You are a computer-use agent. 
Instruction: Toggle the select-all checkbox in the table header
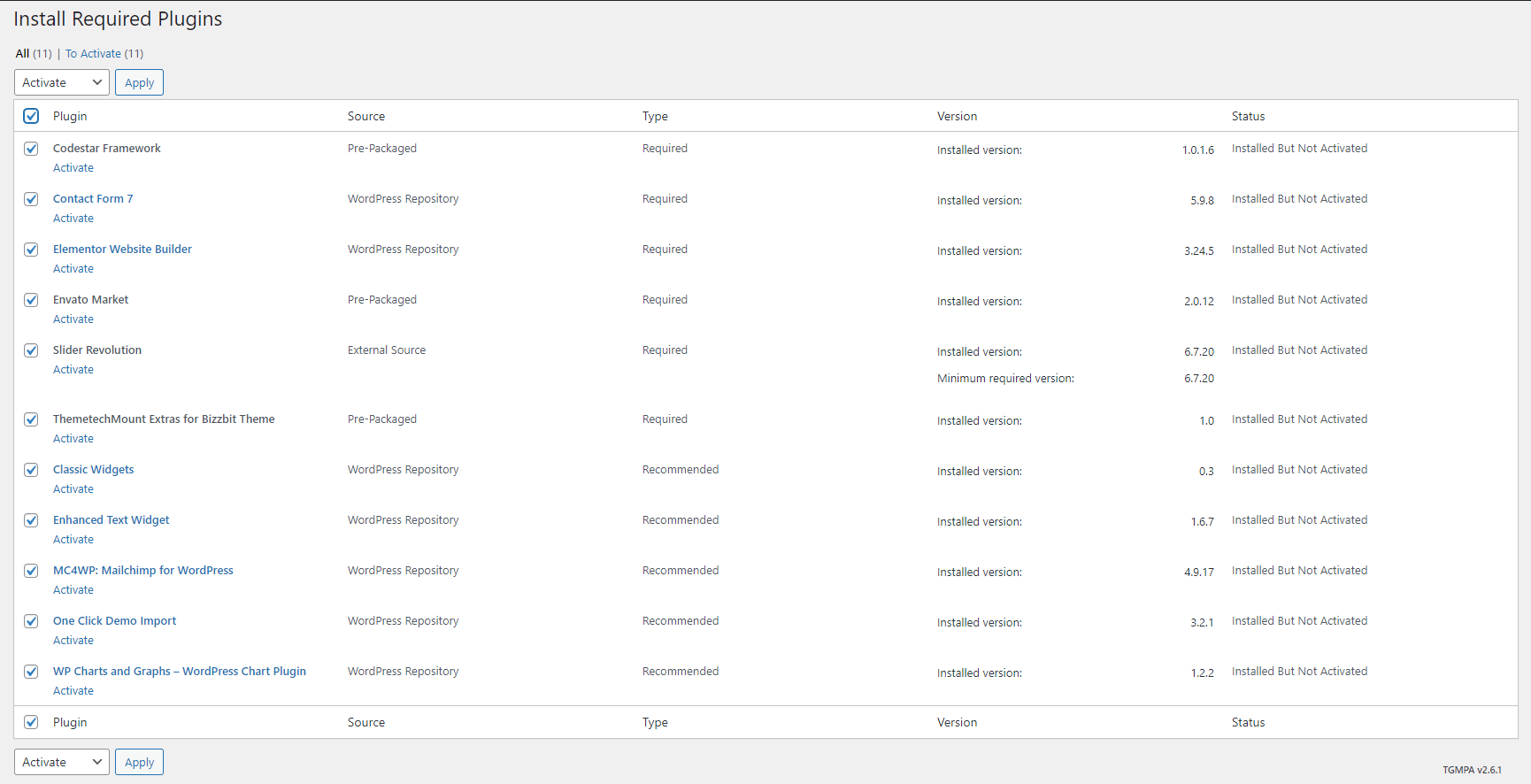coord(31,116)
